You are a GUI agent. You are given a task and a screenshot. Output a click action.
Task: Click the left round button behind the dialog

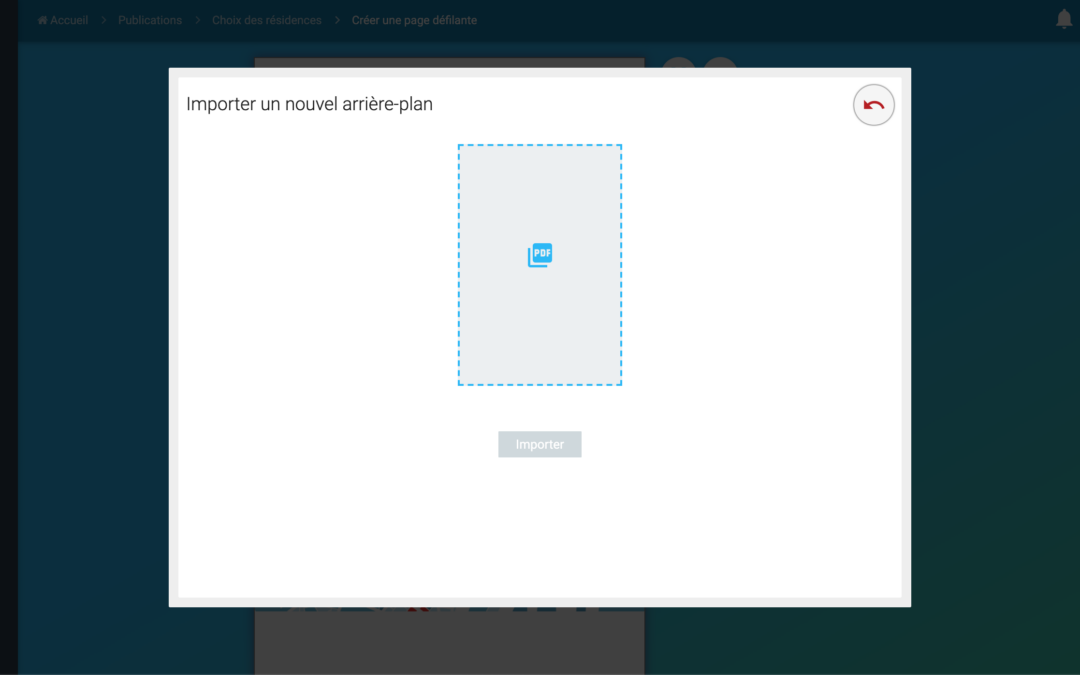point(679,63)
